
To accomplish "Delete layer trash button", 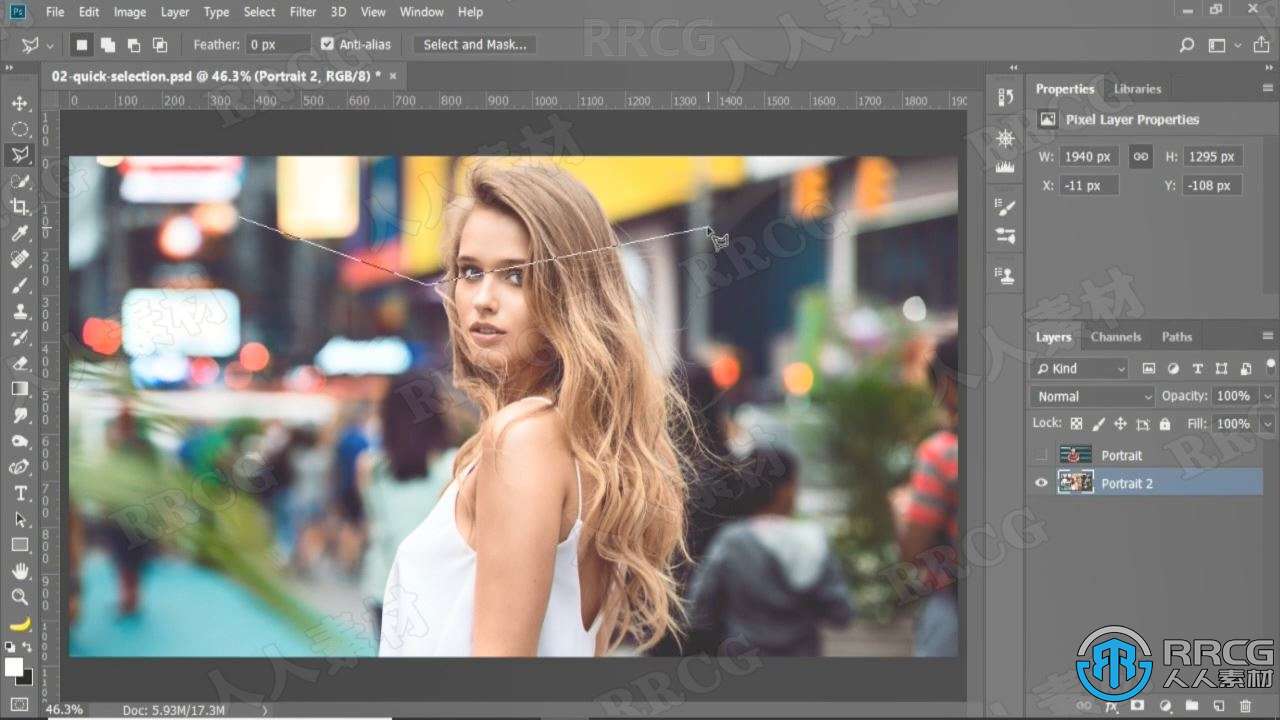I will (1246, 706).
